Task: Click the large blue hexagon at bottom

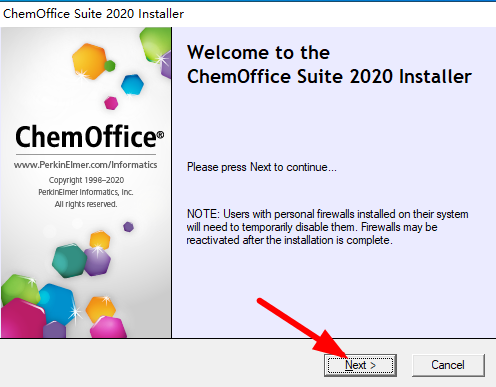Action: point(57,304)
